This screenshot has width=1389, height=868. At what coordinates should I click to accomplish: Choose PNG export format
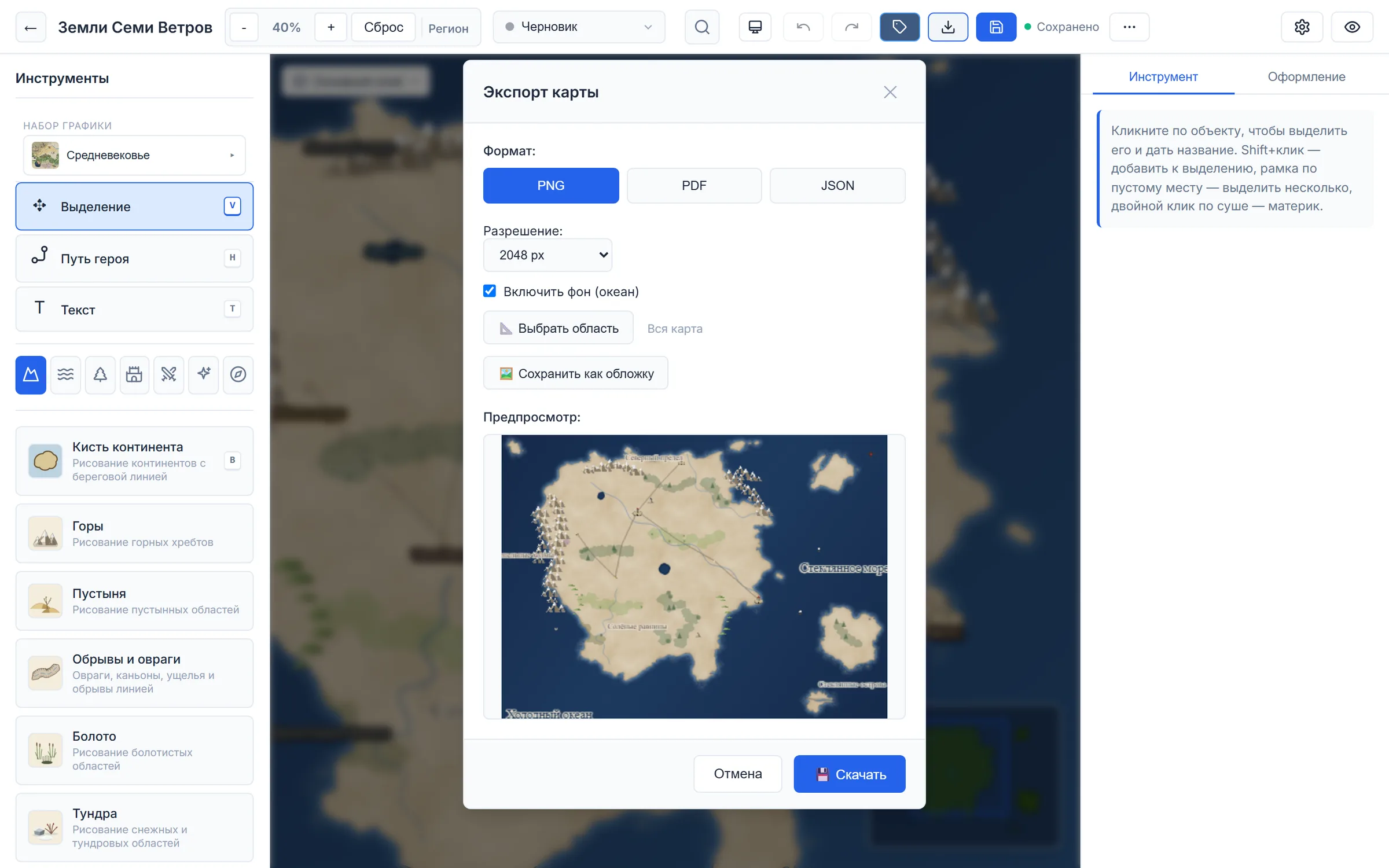551,186
